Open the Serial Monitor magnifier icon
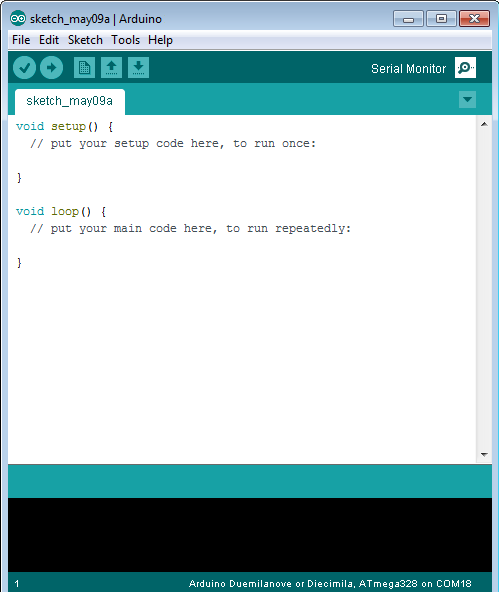The width and height of the screenshot is (499, 592). coord(465,68)
